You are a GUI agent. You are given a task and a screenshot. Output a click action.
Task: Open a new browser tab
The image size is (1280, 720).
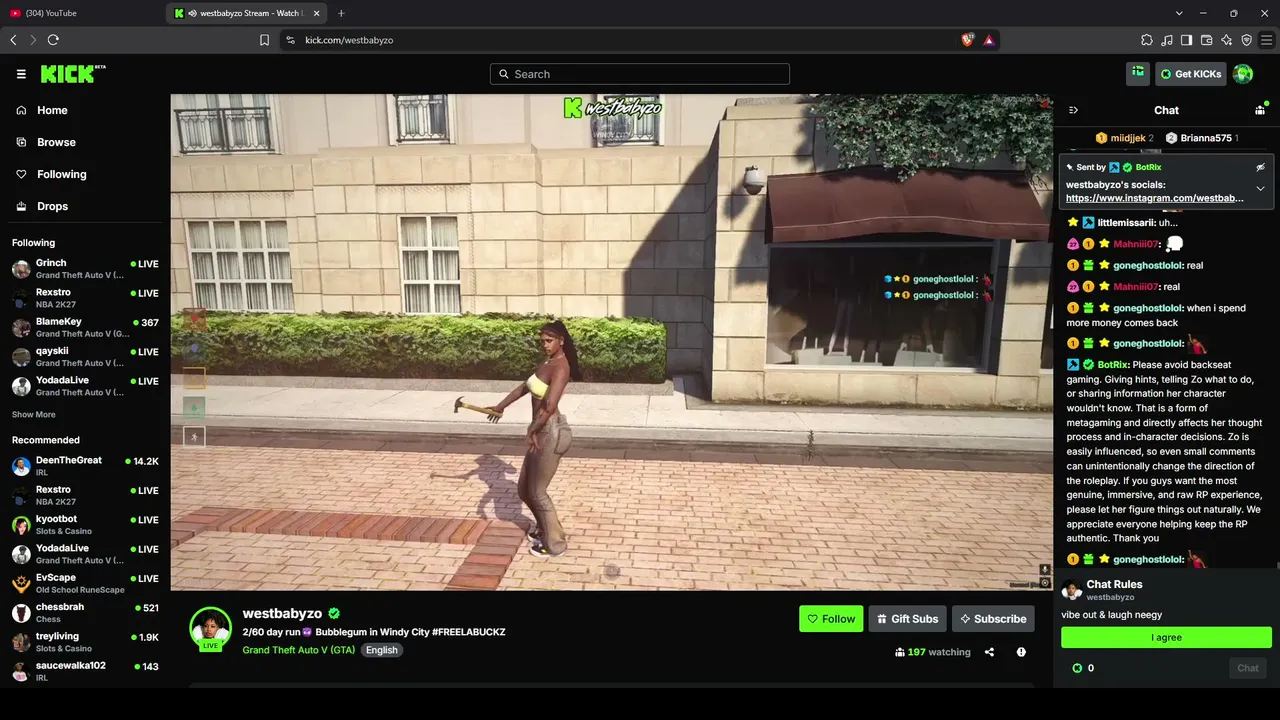pos(341,13)
